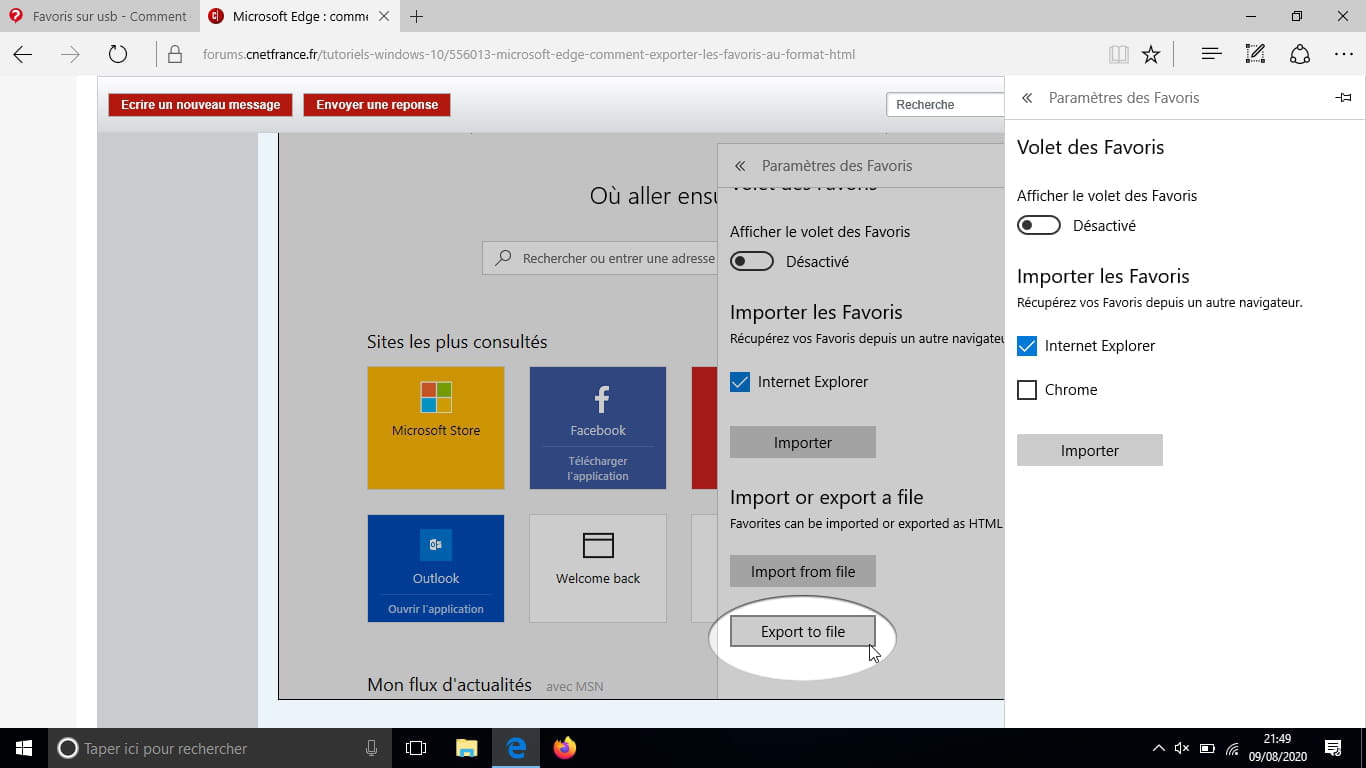Click the Importer button in side panel
Image resolution: width=1366 pixels, height=768 pixels.
(x=1090, y=450)
